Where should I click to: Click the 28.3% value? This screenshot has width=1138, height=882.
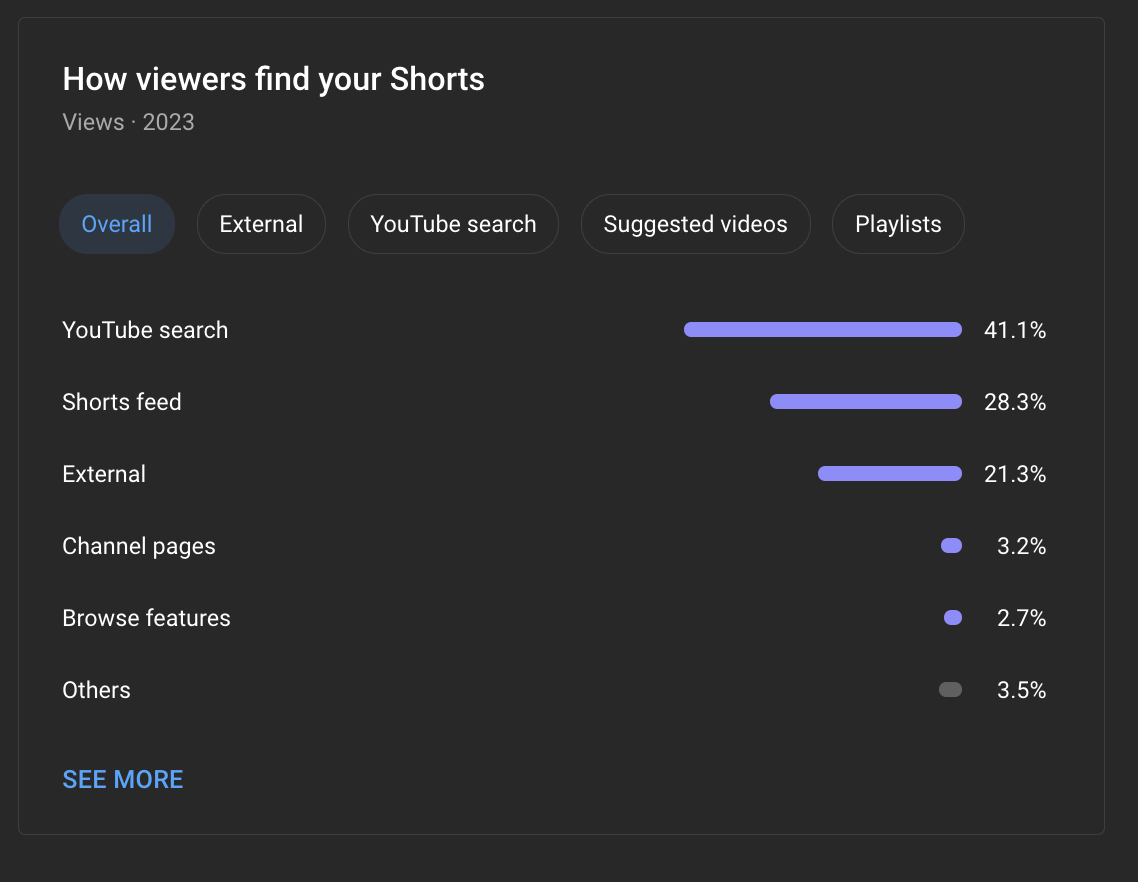pos(1015,402)
